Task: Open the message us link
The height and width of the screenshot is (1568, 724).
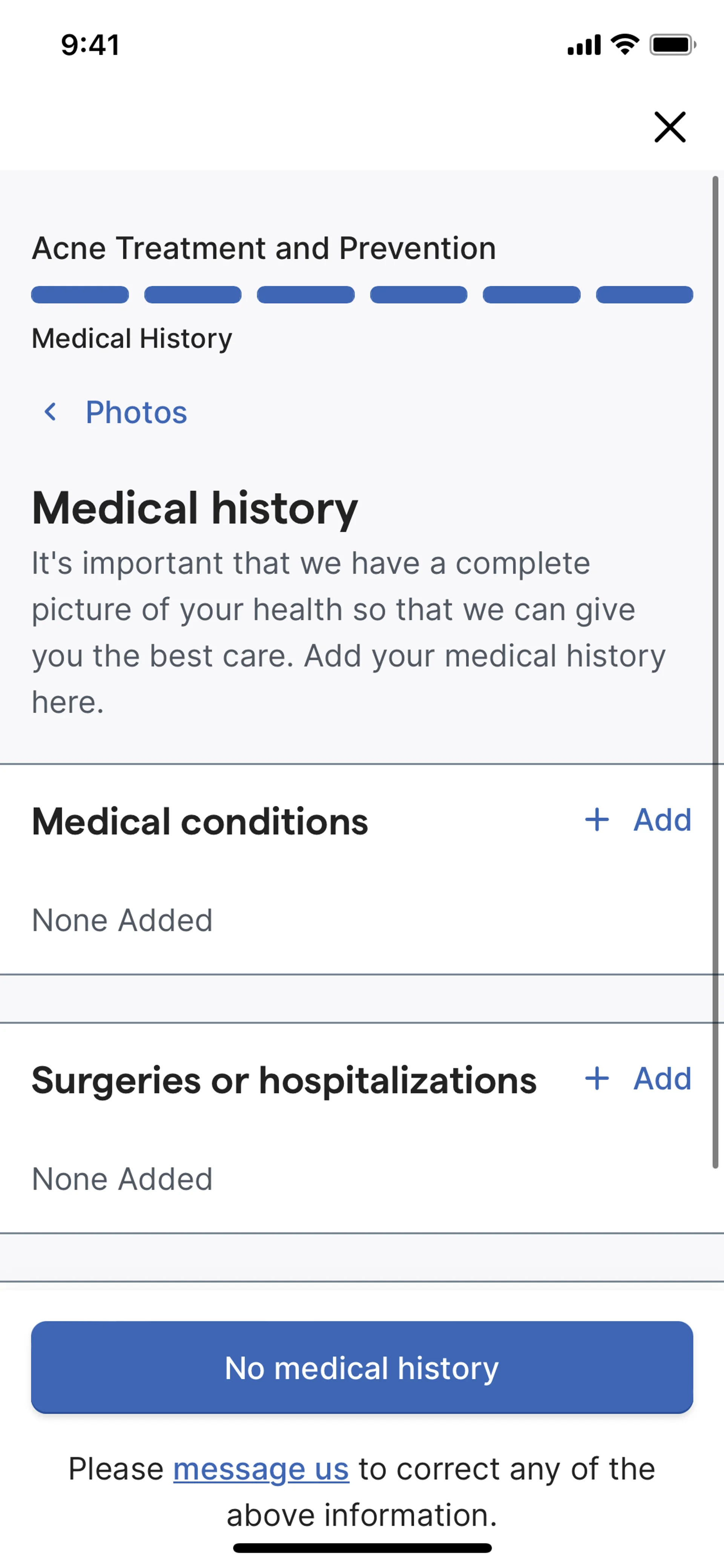Action: click(x=261, y=1469)
